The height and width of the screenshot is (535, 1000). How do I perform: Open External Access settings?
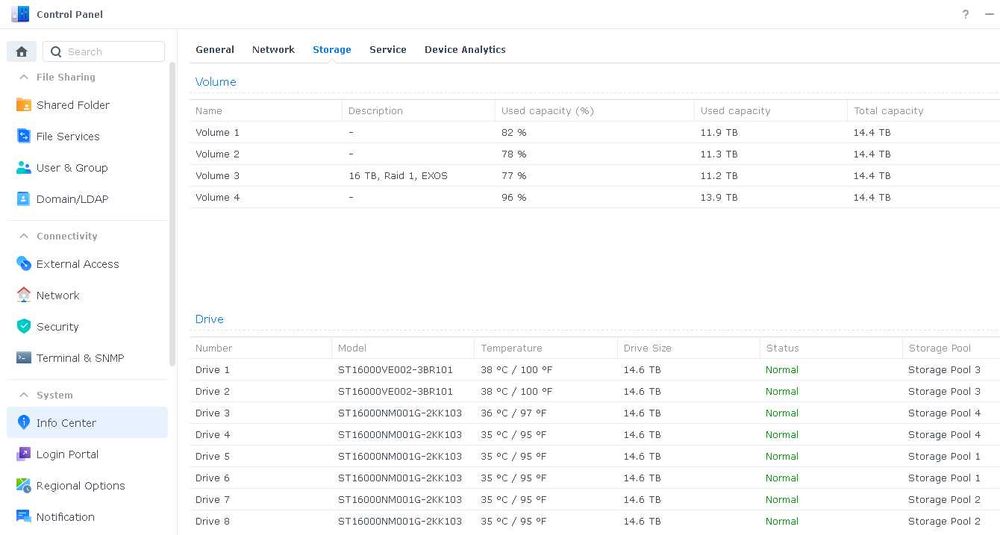pyautogui.click(x=77, y=264)
